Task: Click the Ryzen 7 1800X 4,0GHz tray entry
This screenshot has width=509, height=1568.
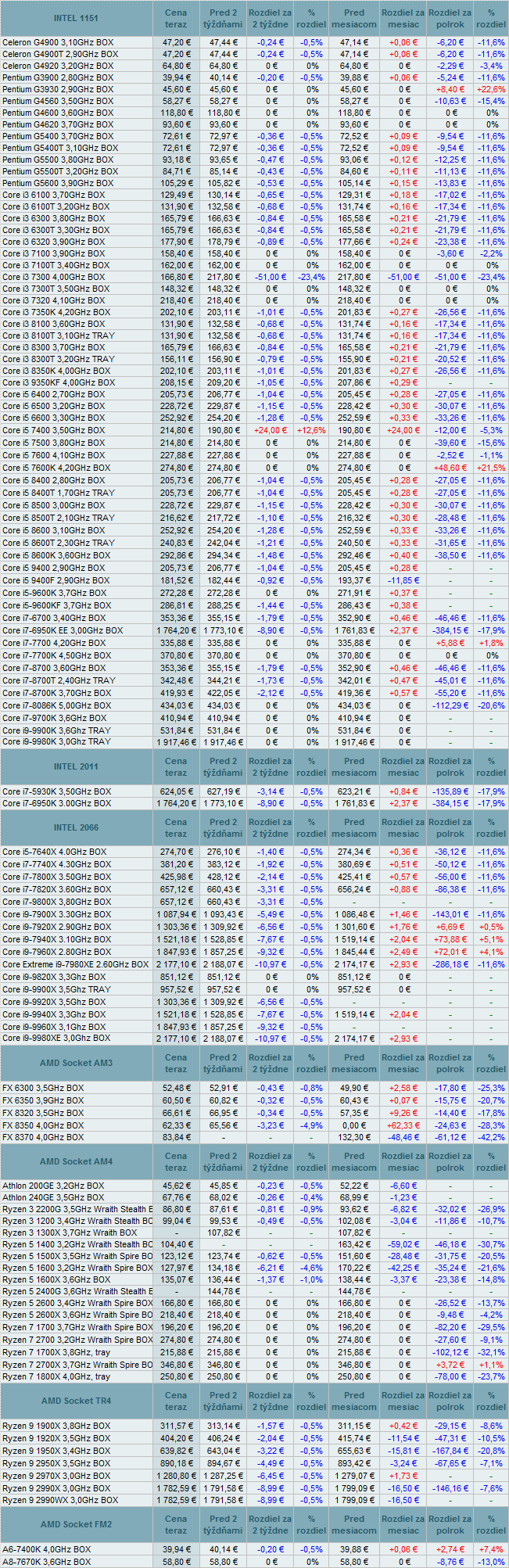Action: click(x=56, y=1376)
